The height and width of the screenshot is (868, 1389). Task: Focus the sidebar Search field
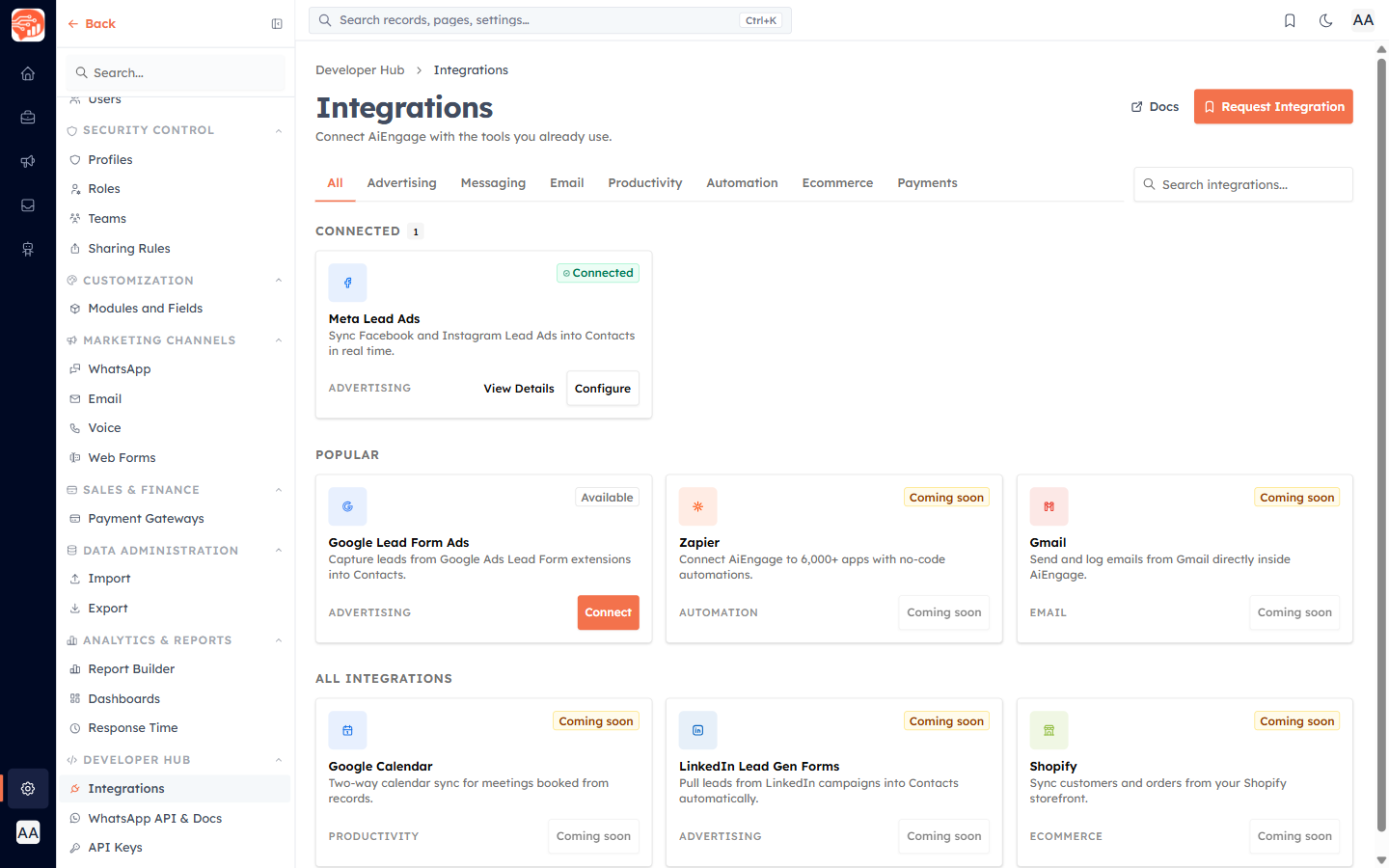pyautogui.click(x=177, y=73)
